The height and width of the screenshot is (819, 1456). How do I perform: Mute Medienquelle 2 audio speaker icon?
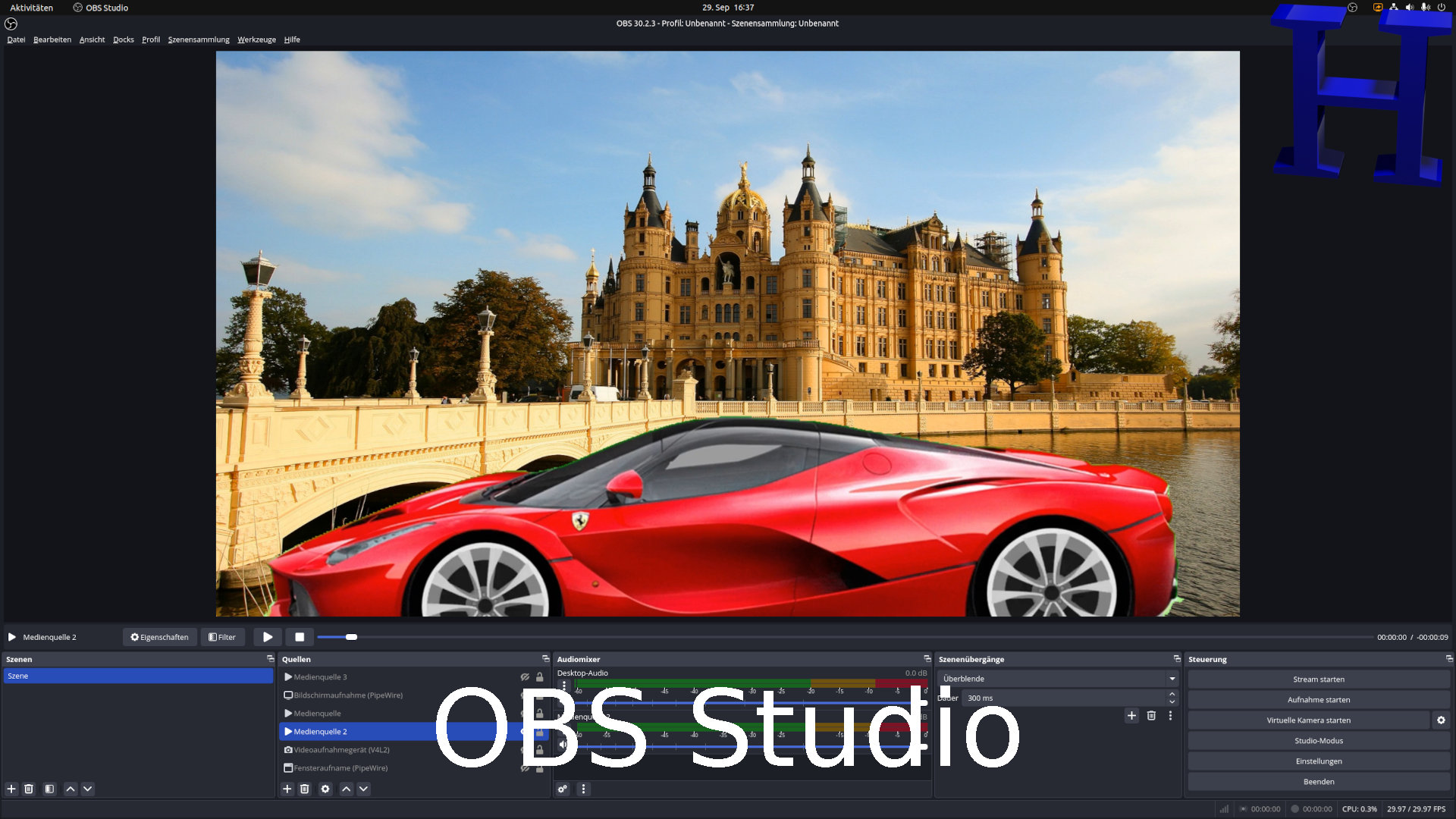(563, 745)
